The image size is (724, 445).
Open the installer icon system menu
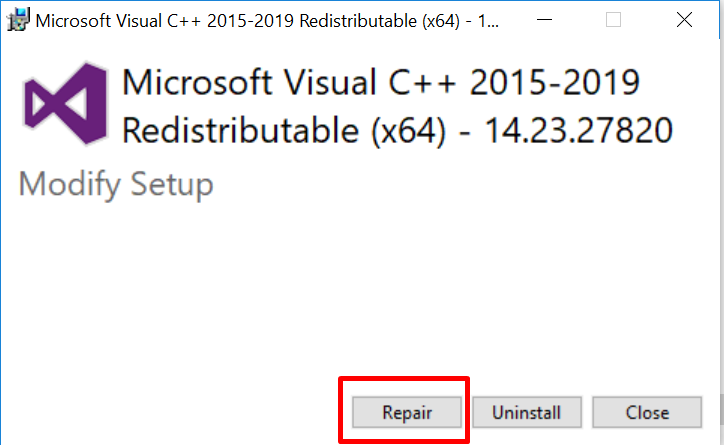[x=18, y=20]
